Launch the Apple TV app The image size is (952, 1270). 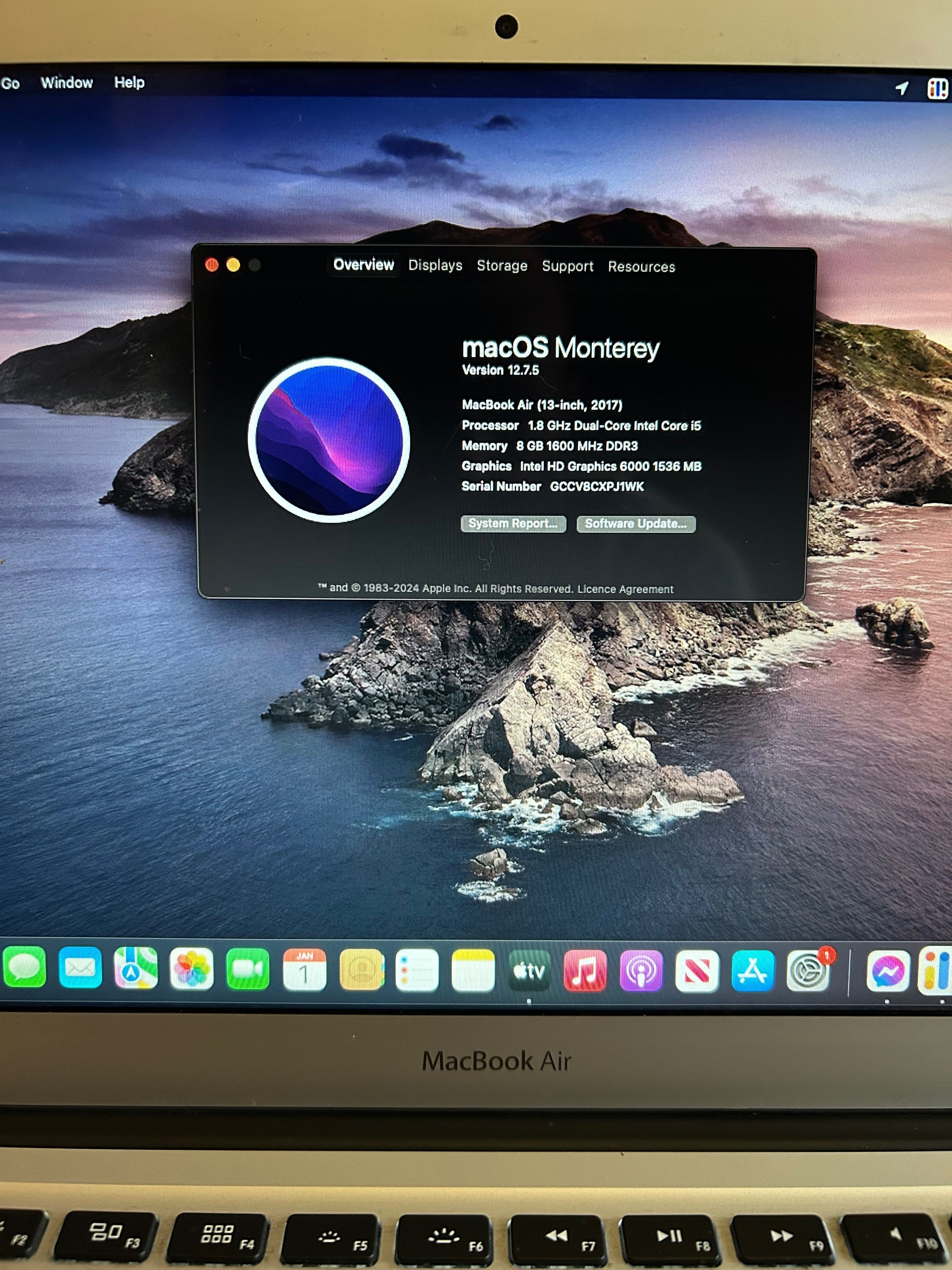tap(529, 971)
